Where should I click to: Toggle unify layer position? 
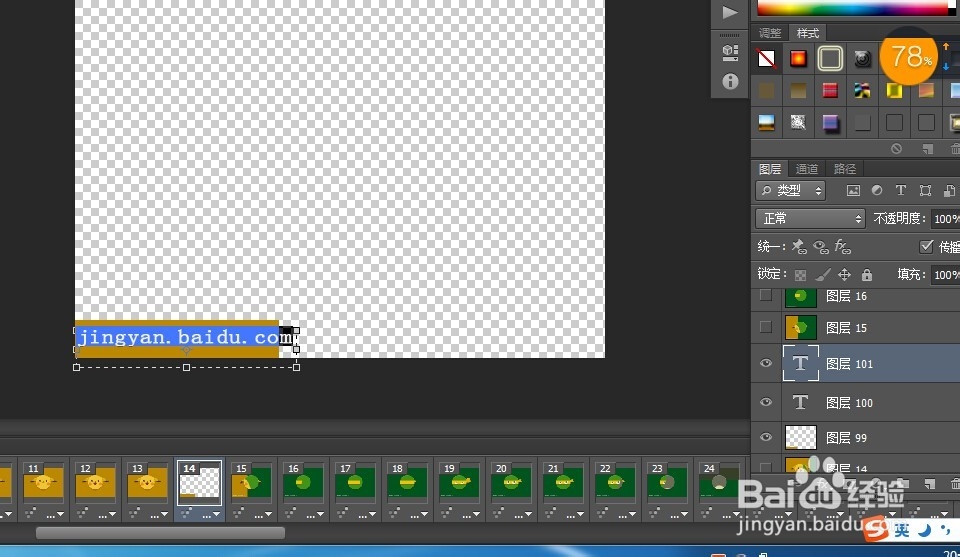[x=799, y=247]
